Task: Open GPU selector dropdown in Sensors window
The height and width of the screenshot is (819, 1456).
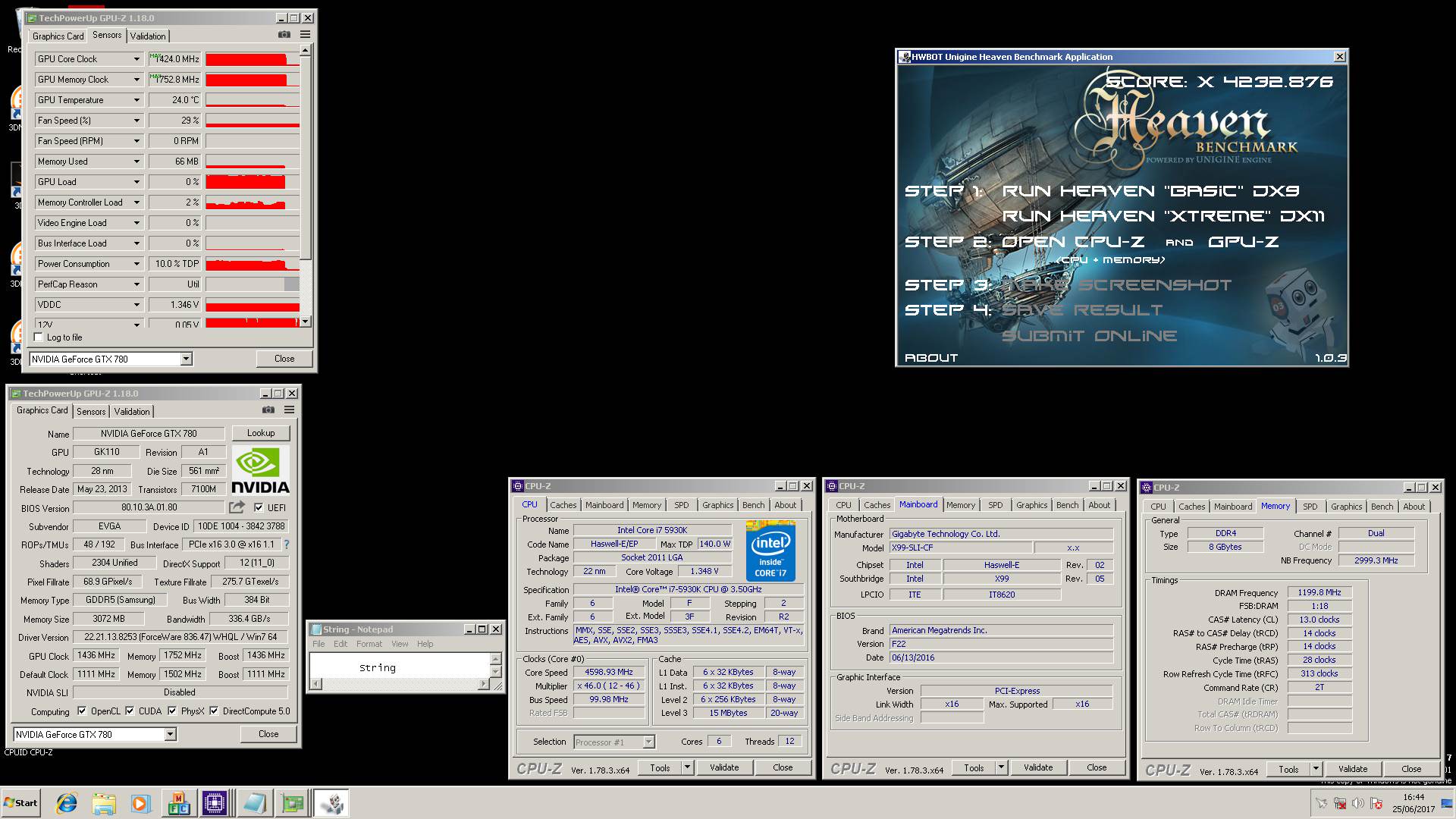Action: coord(186,359)
